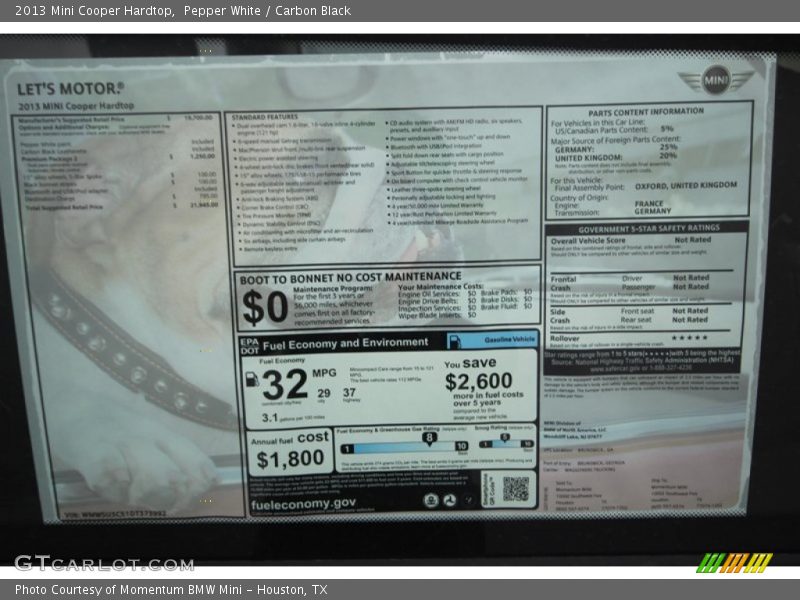Click the pump icon in Gasoline Vehicle badge
This screenshot has height=600, width=800.
pos(454,341)
